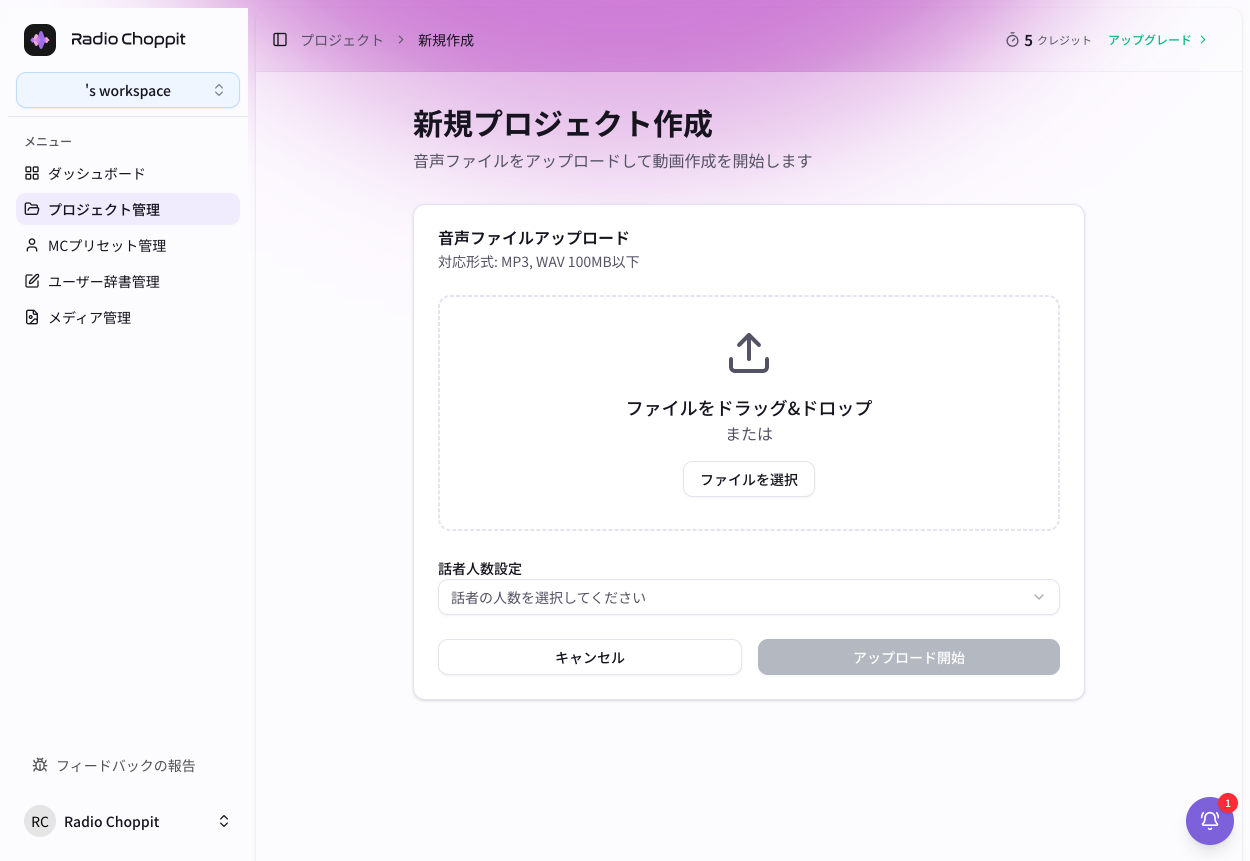Viewport: 1250px width, 861px height.
Task: Click the 新規作成 breadcrumb text
Action: (x=446, y=40)
